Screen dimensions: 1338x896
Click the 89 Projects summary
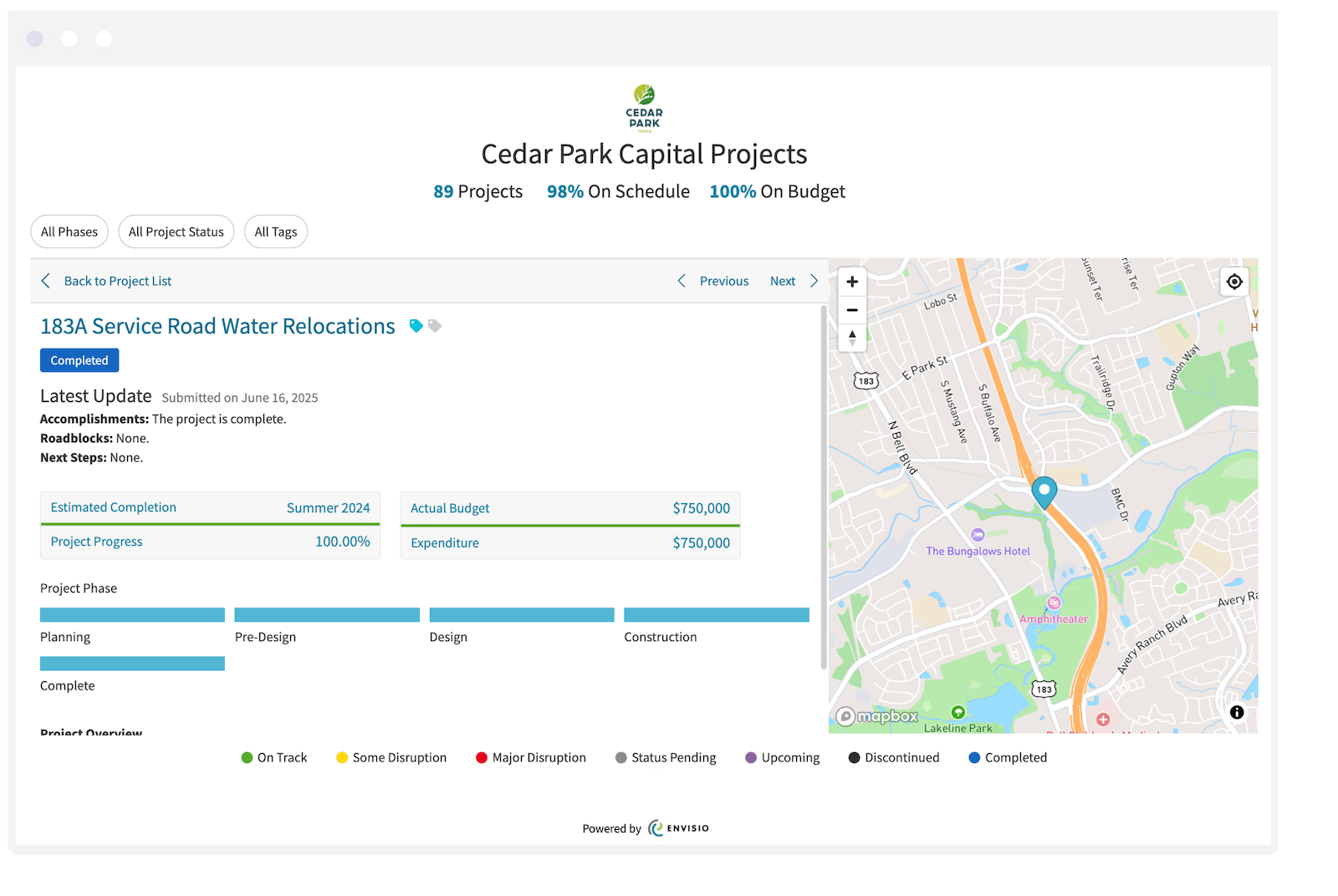point(477,191)
